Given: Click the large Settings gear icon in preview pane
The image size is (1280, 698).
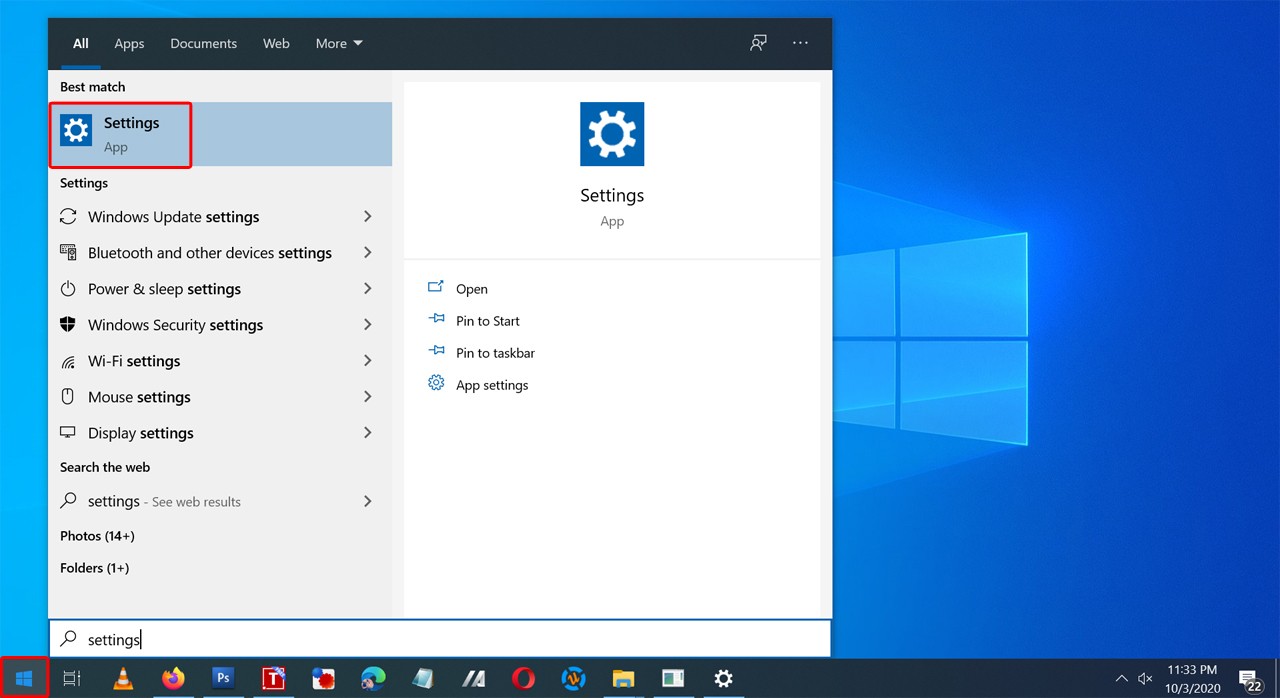Looking at the screenshot, I should (612, 134).
